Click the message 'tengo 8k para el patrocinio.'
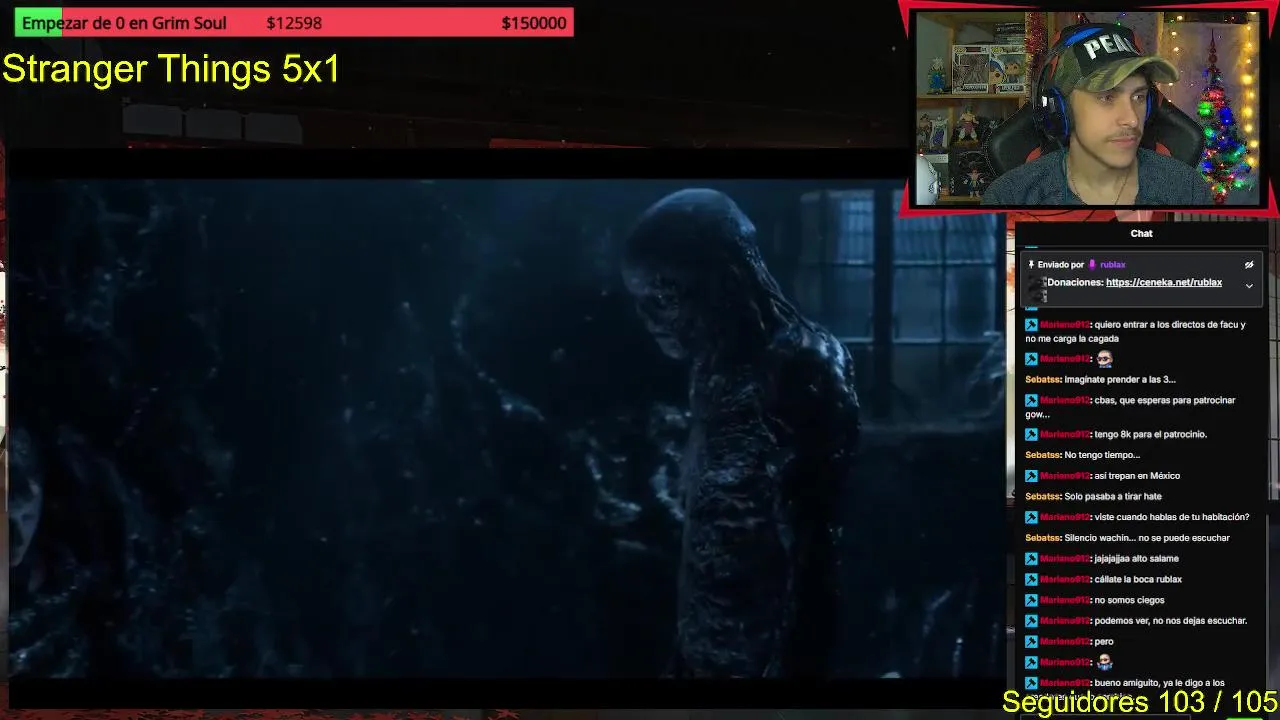Image resolution: width=1280 pixels, height=720 pixels. 1151,435
